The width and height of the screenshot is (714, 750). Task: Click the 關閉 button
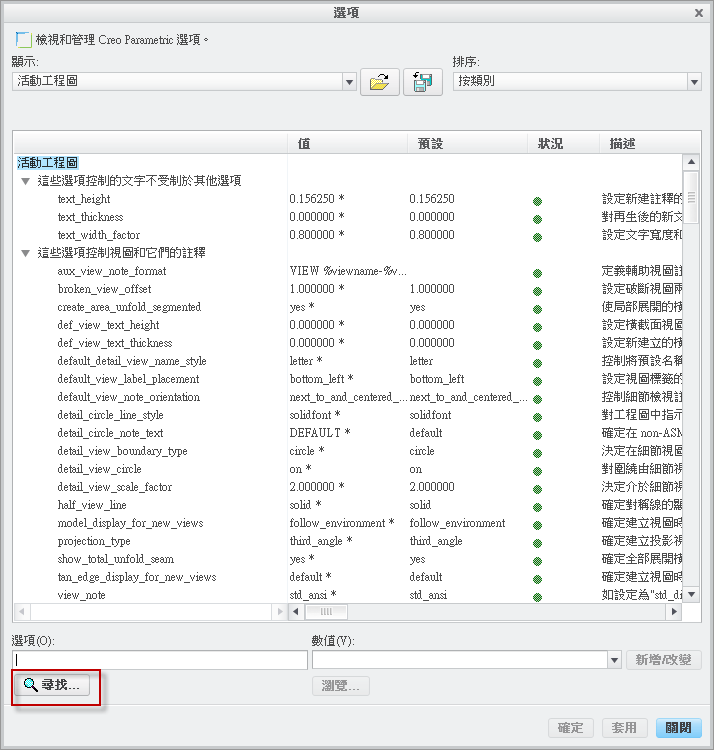coord(679,728)
